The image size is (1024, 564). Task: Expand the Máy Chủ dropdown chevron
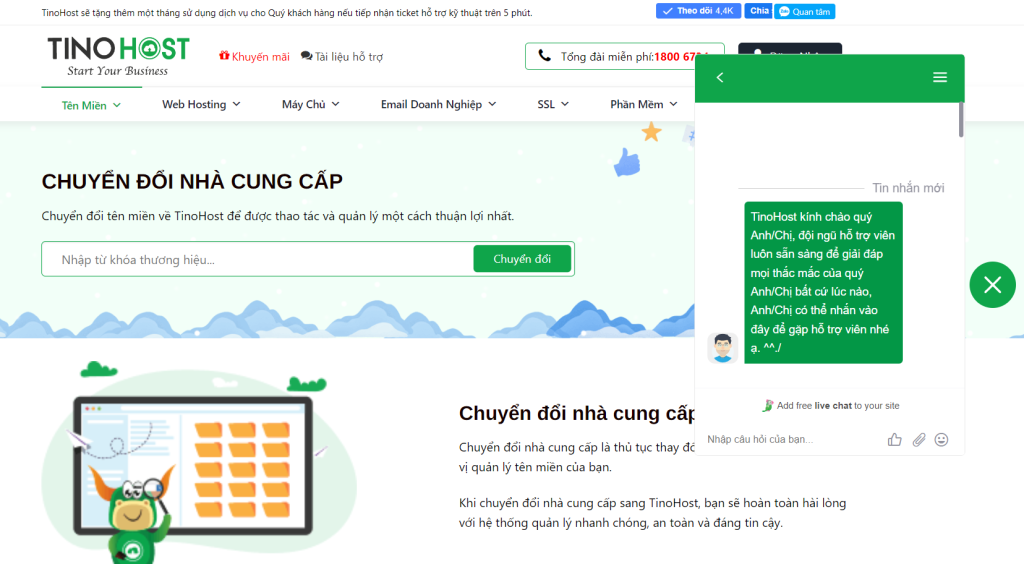pyautogui.click(x=336, y=104)
